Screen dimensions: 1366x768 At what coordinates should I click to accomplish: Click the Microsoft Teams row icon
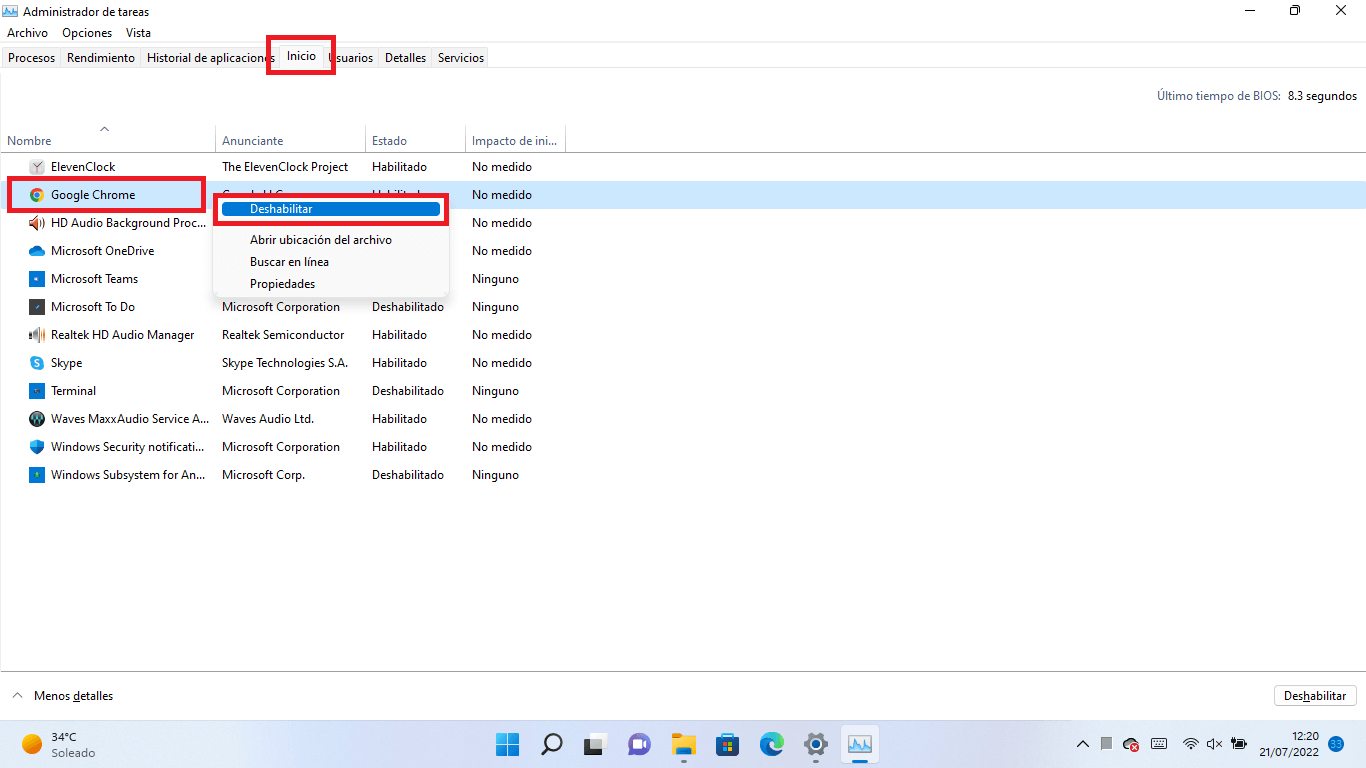(x=37, y=279)
